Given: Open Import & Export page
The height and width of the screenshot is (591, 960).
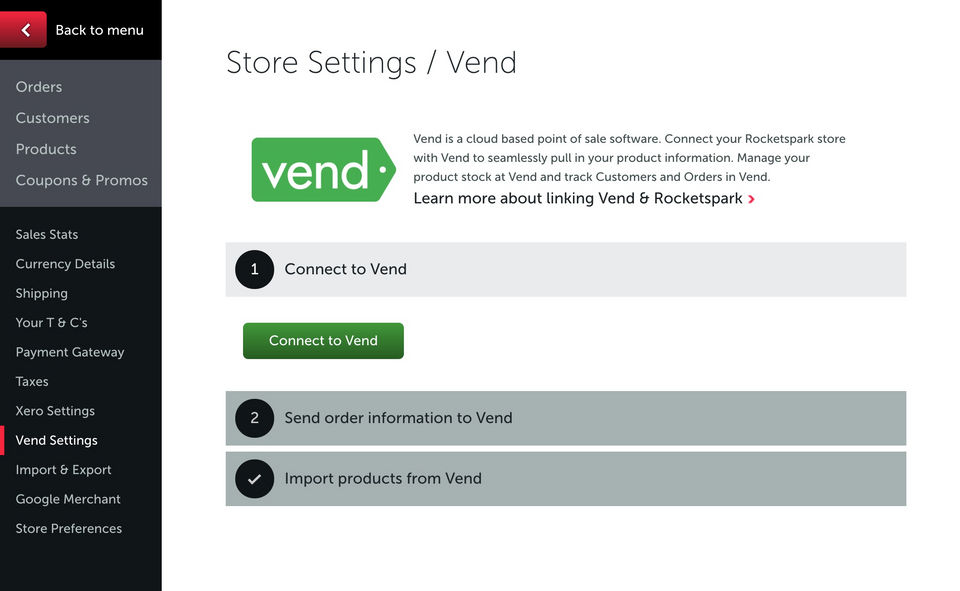Looking at the screenshot, I should (x=64, y=470).
